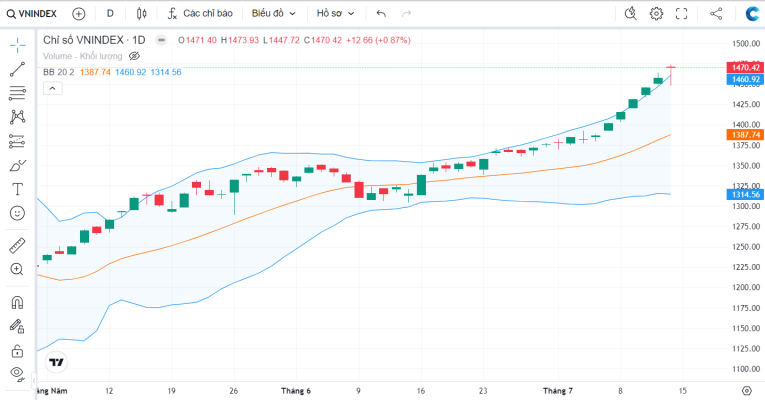This screenshot has width=765, height=400.
Task: Click the grey minus button beside VNINDEX 1D
Action: pos(161,40)
